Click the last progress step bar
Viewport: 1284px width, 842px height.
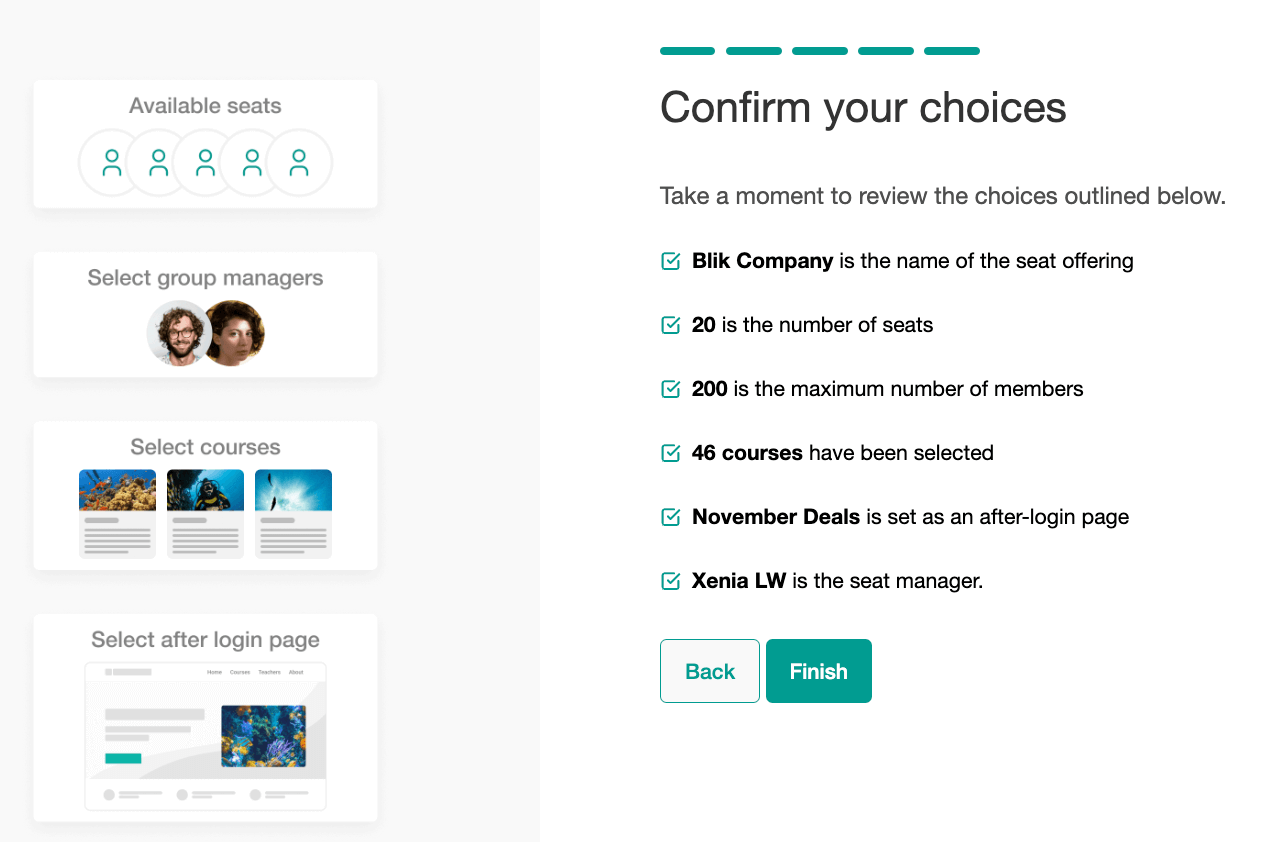952,51
